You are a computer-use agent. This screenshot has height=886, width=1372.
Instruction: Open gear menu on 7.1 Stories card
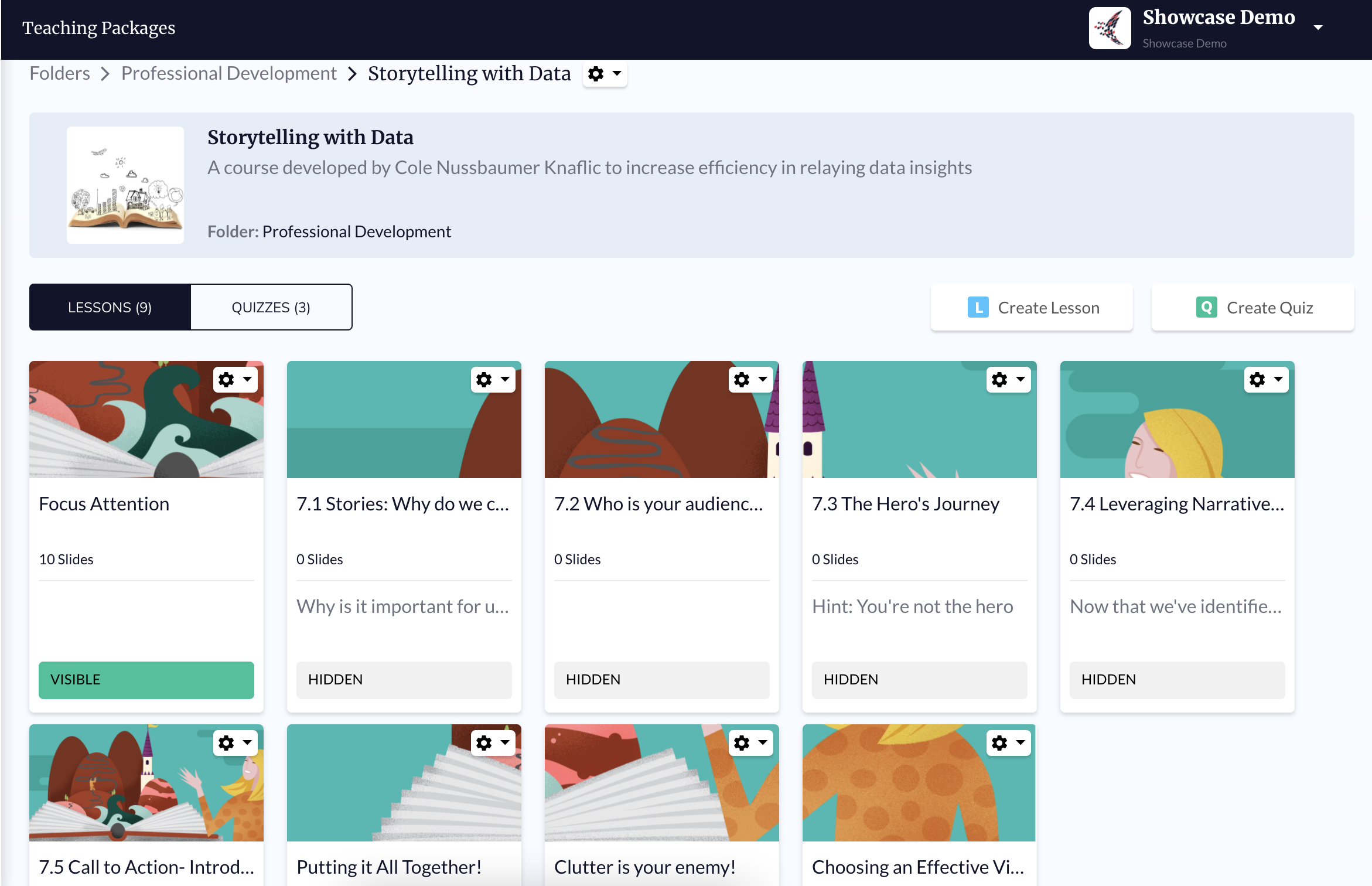tap(493, 380)
